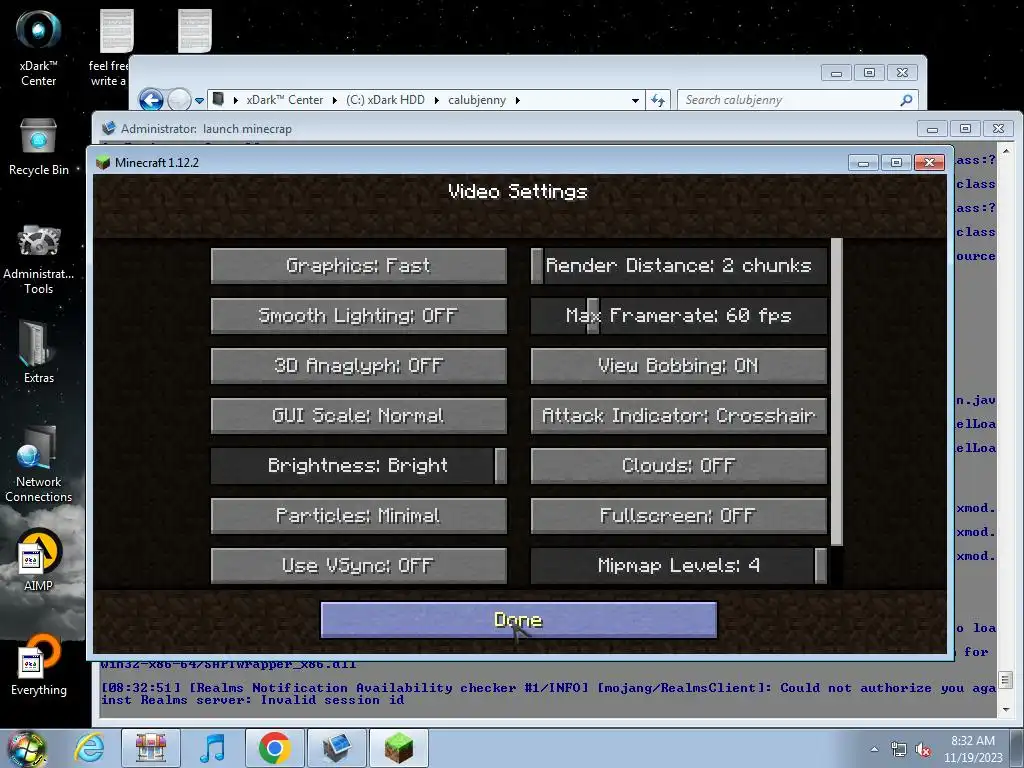Image resolution: width=1024 pixels, height=768 pixels.
Task: Click the 'Invalid session id' console text
Action: (x=332, y=700)
